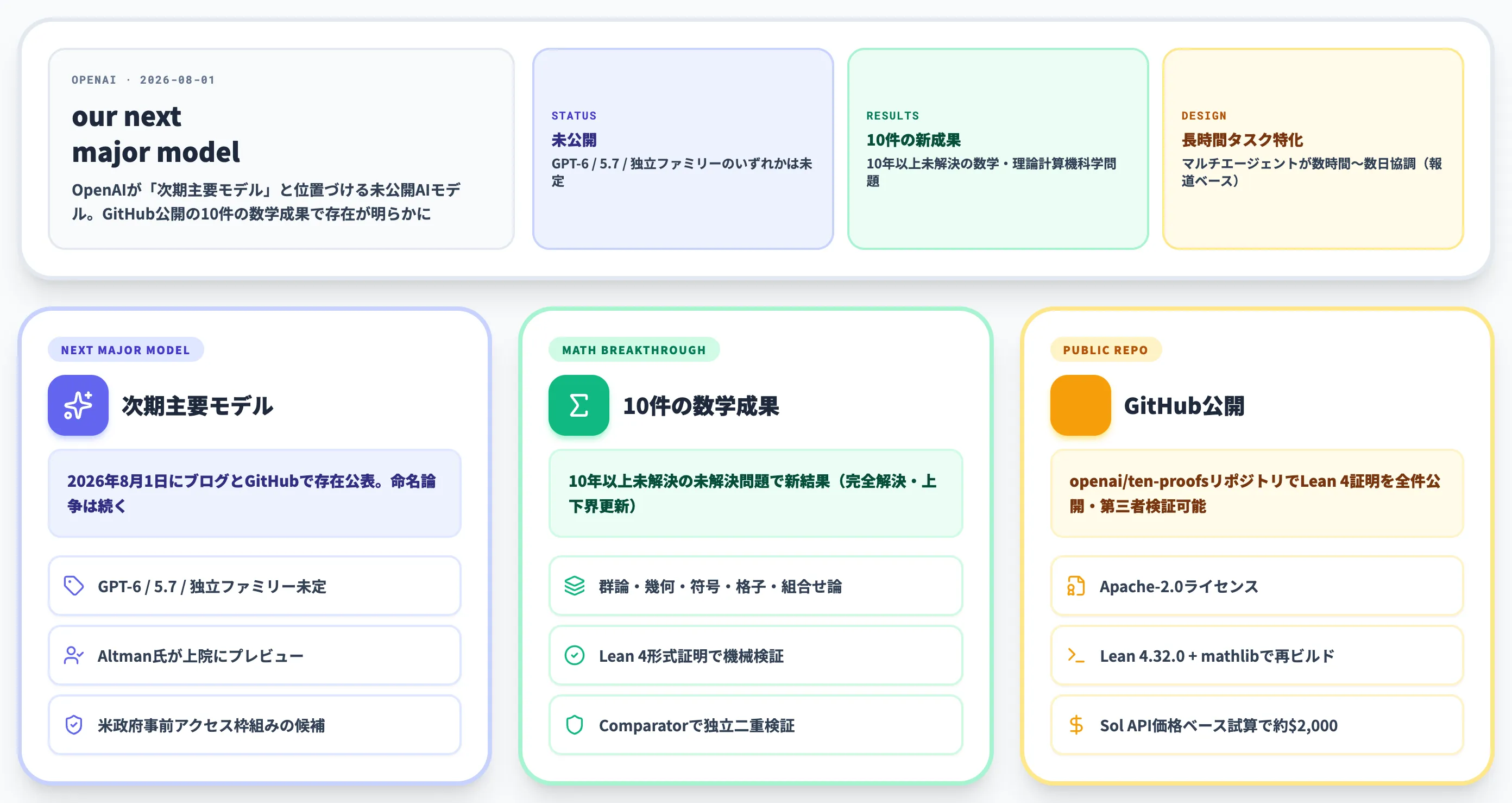Click the 'OPENAI · 2026-08-01' label
This screenshot has width=1512, height=803.
(x=143, y=80)
